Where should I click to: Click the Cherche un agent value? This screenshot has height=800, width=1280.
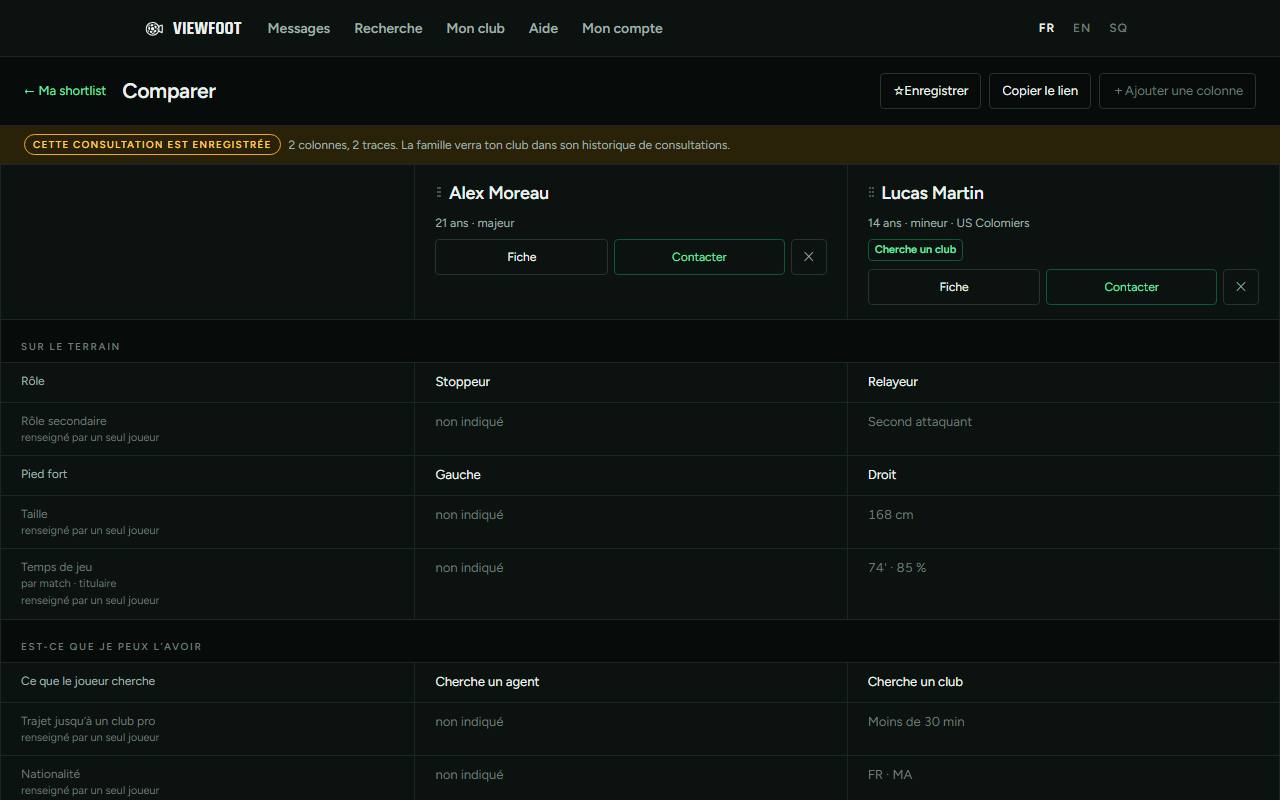tap(487, 682)
